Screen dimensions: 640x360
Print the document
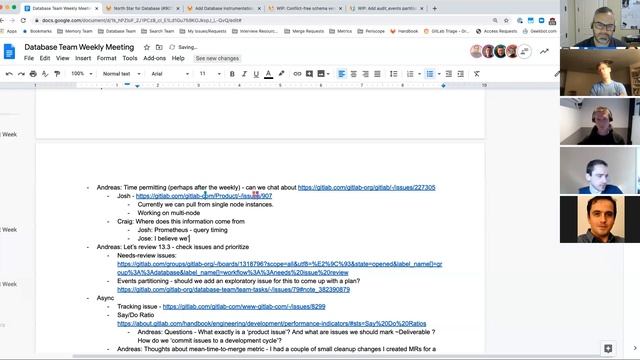(33, 74)
